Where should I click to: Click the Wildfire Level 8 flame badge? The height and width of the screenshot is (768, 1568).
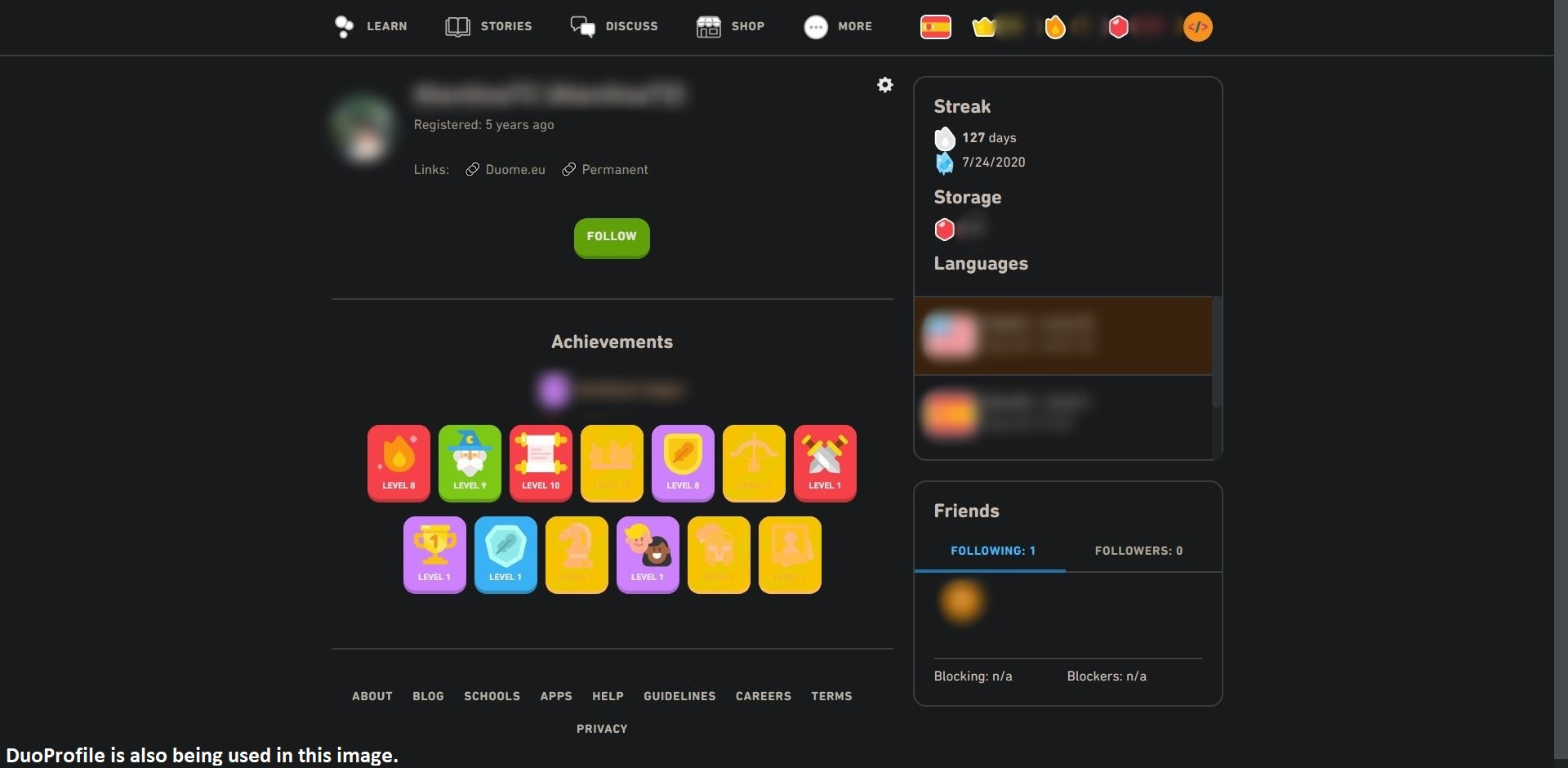(x=398, y=462)
